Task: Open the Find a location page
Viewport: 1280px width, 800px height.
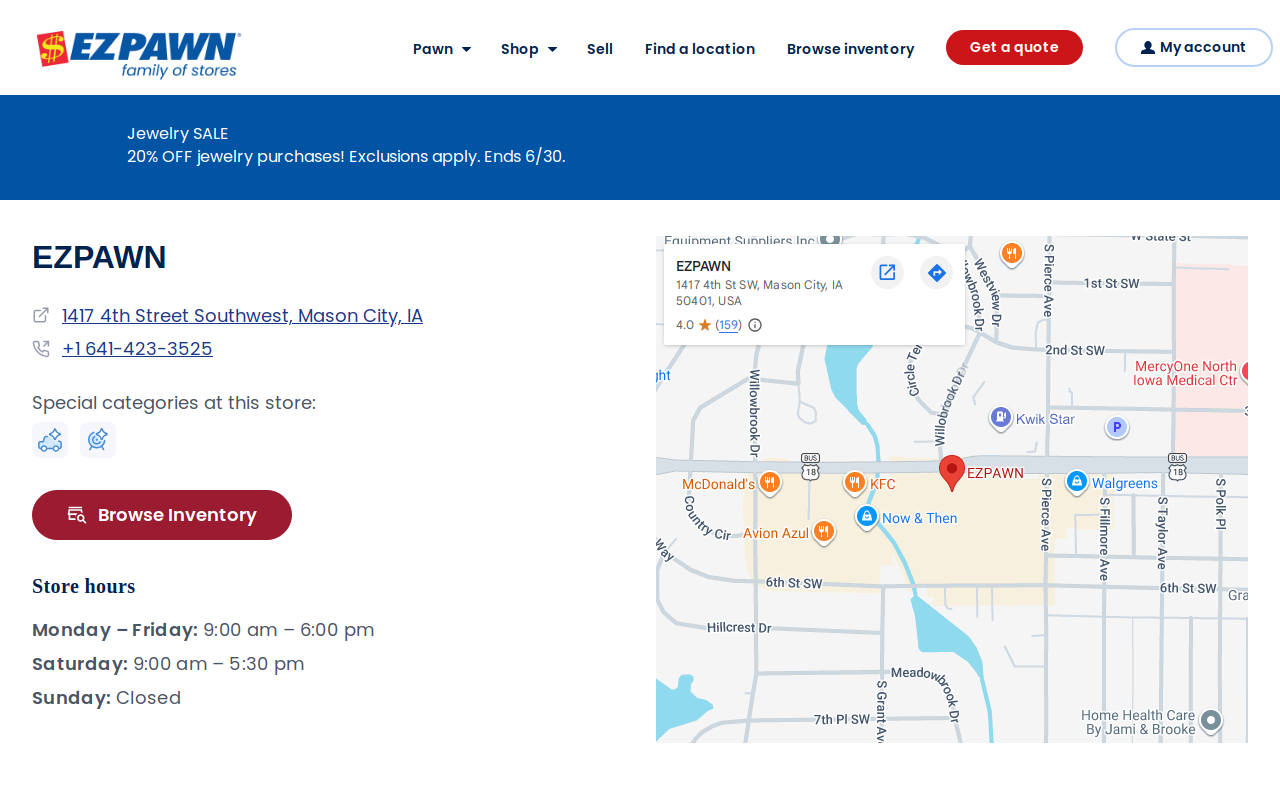Action: click(x=700, y=49)
